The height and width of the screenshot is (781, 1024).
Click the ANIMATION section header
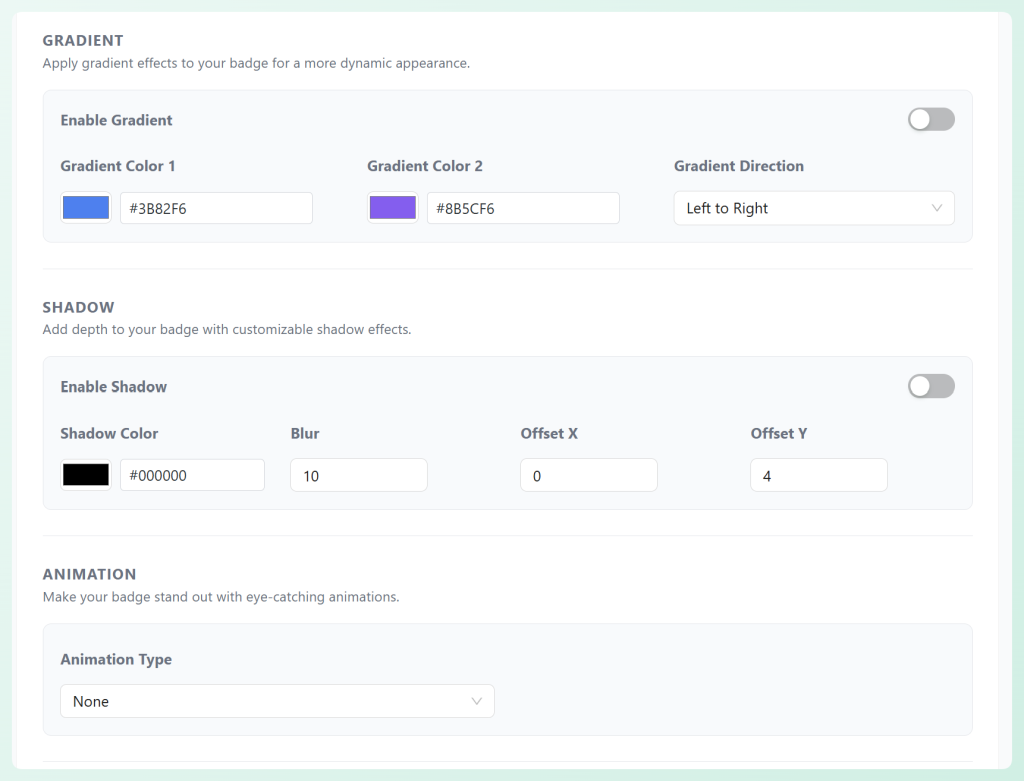click(89, 574)
